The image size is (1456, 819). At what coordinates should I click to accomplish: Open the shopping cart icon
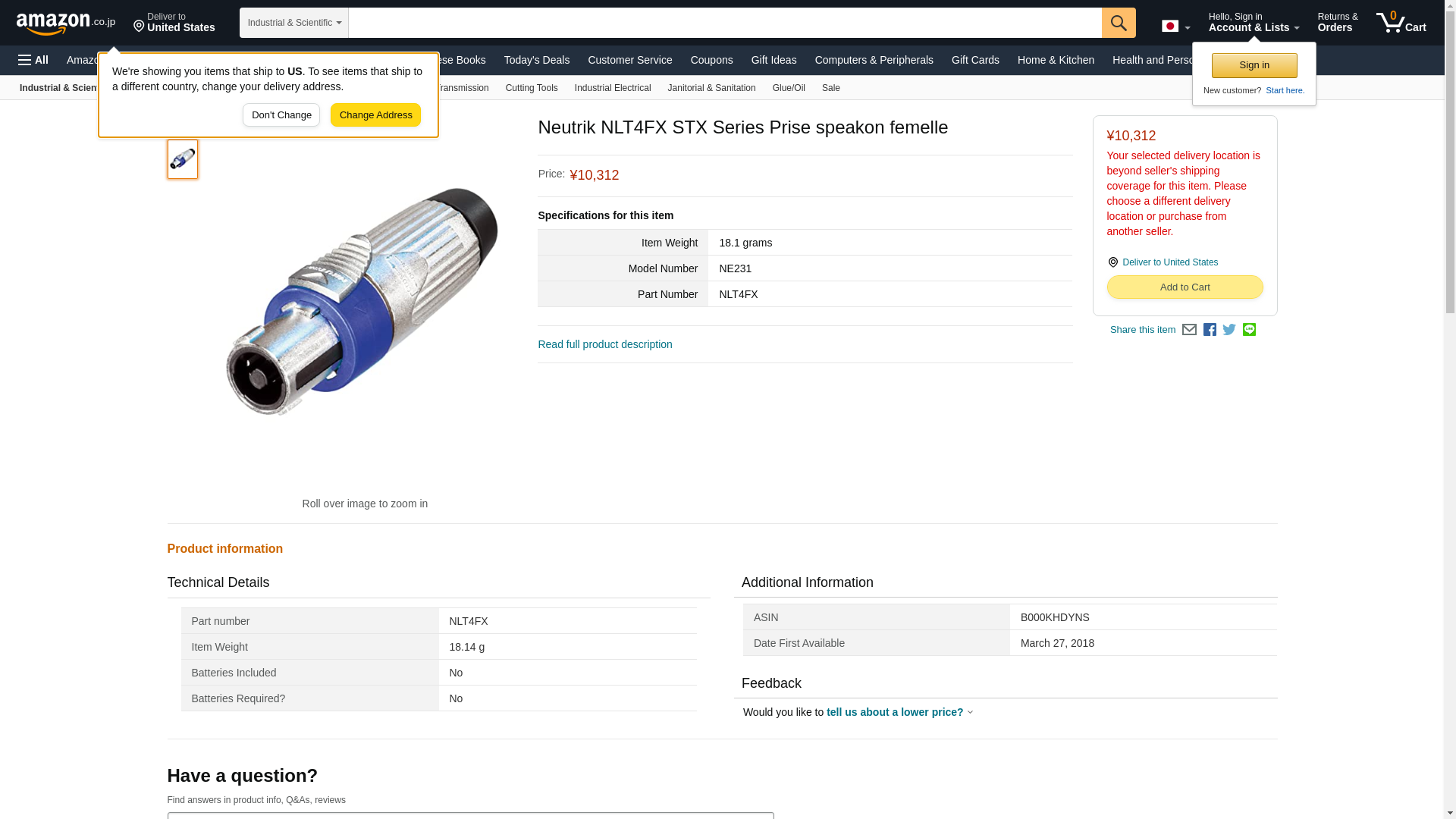pyautogui.click(x=1401, y=23)
